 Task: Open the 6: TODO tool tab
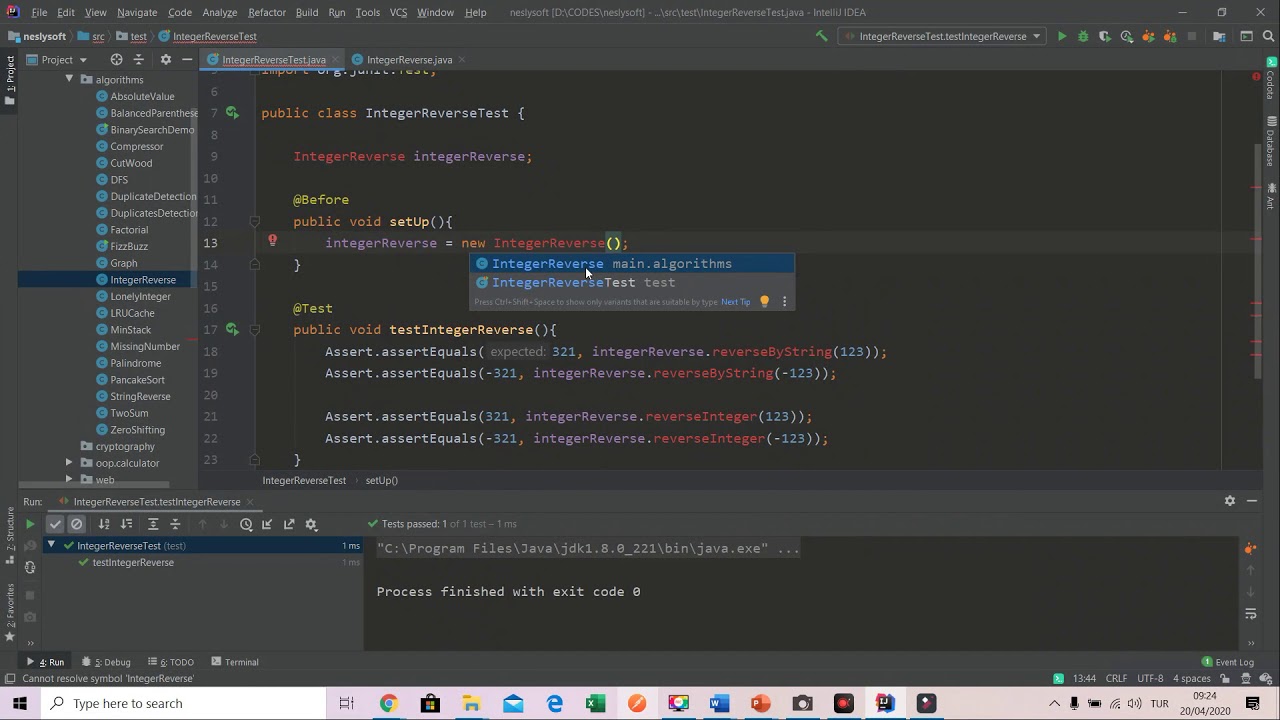pos(170,662)
